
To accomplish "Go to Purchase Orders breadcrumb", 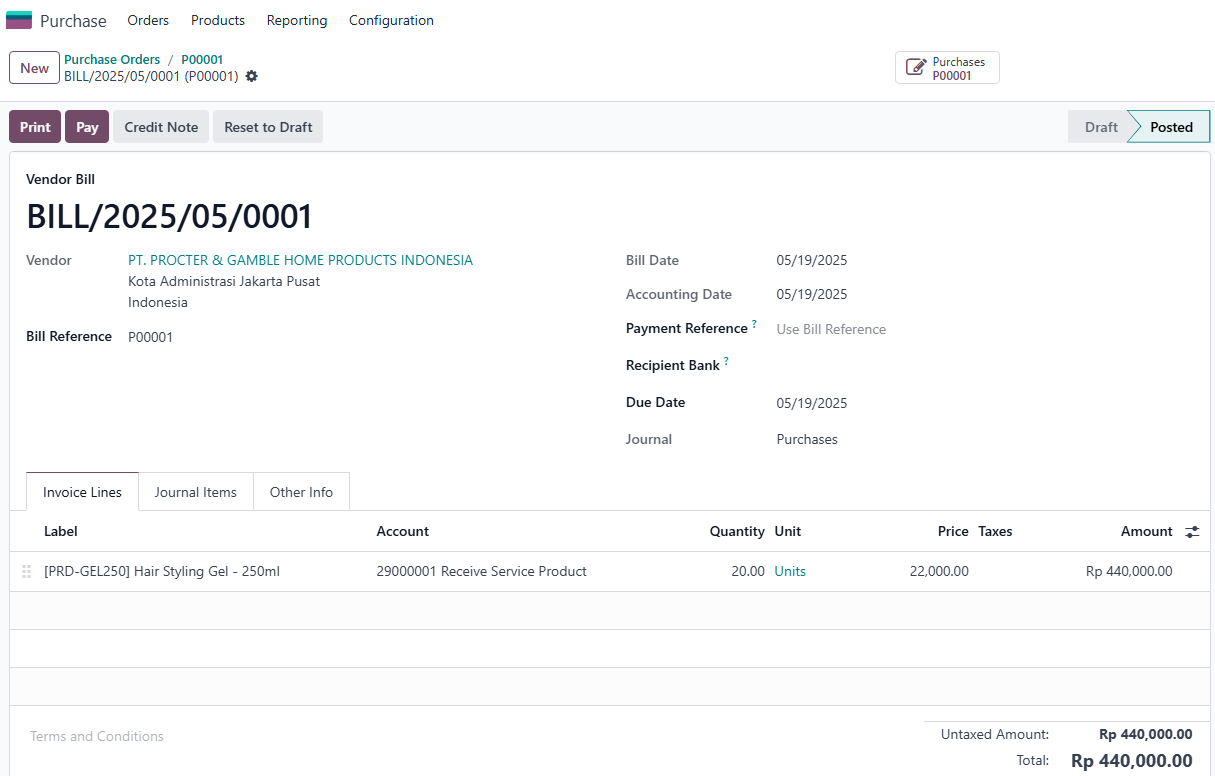I will (x=112, y=60).
